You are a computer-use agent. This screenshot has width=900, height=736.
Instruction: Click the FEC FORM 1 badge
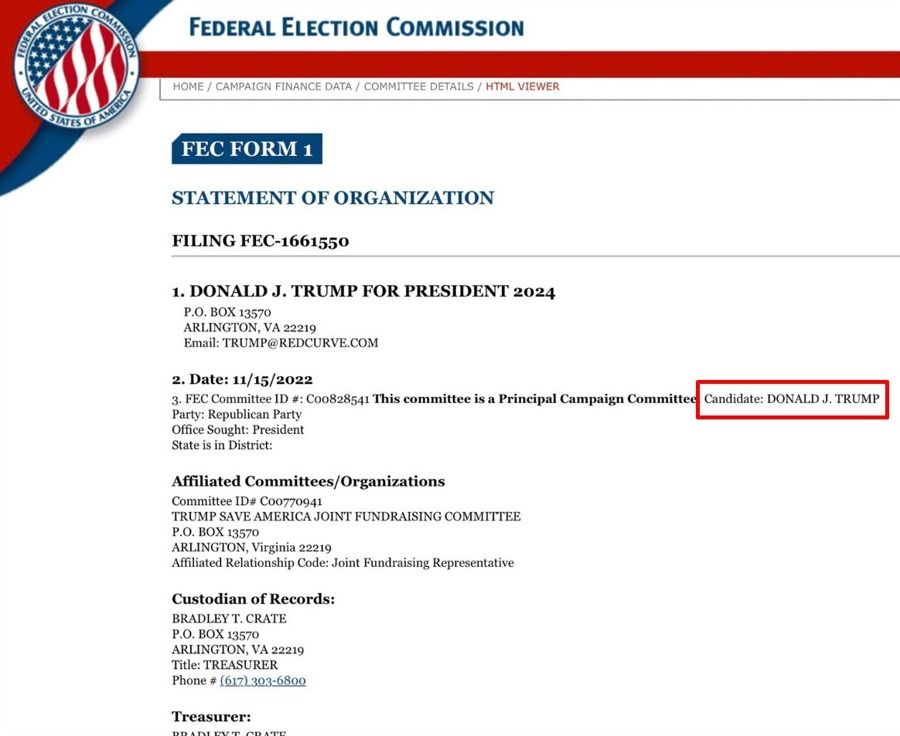247,149
